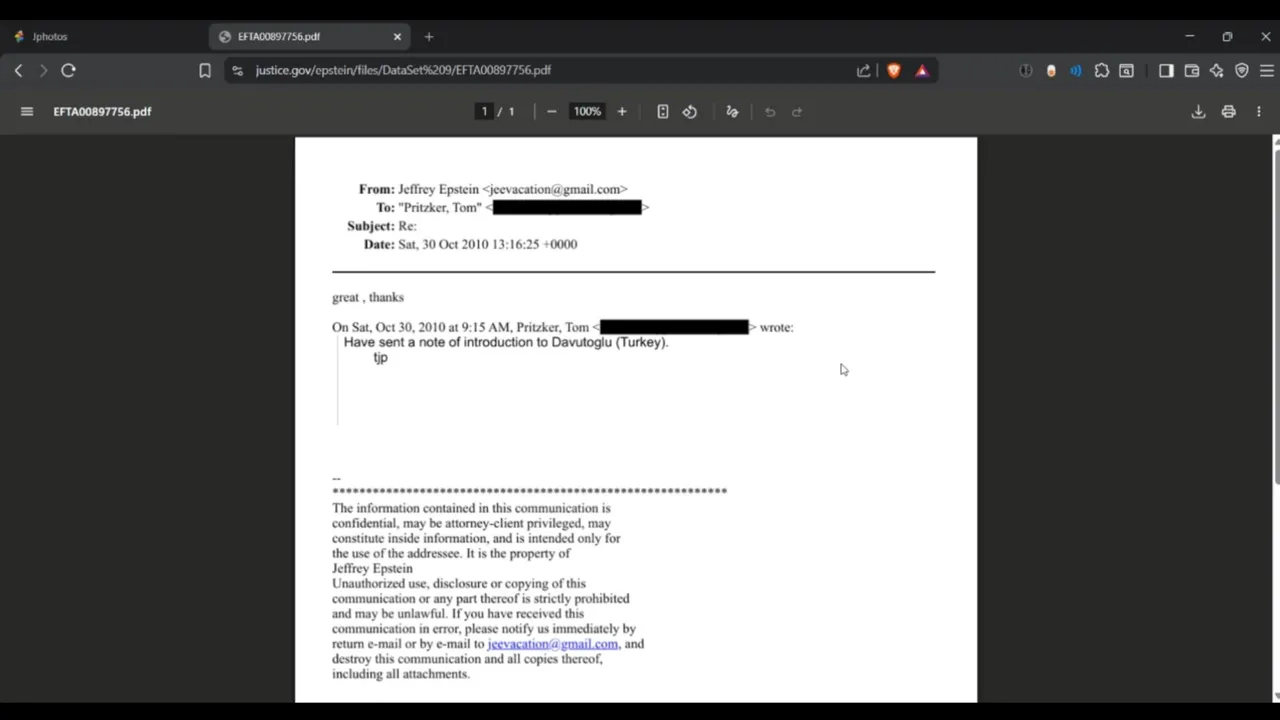
Task: Open the browser extensions puzzle icon
Action: pyautogui.click(x=1101, y=70)
